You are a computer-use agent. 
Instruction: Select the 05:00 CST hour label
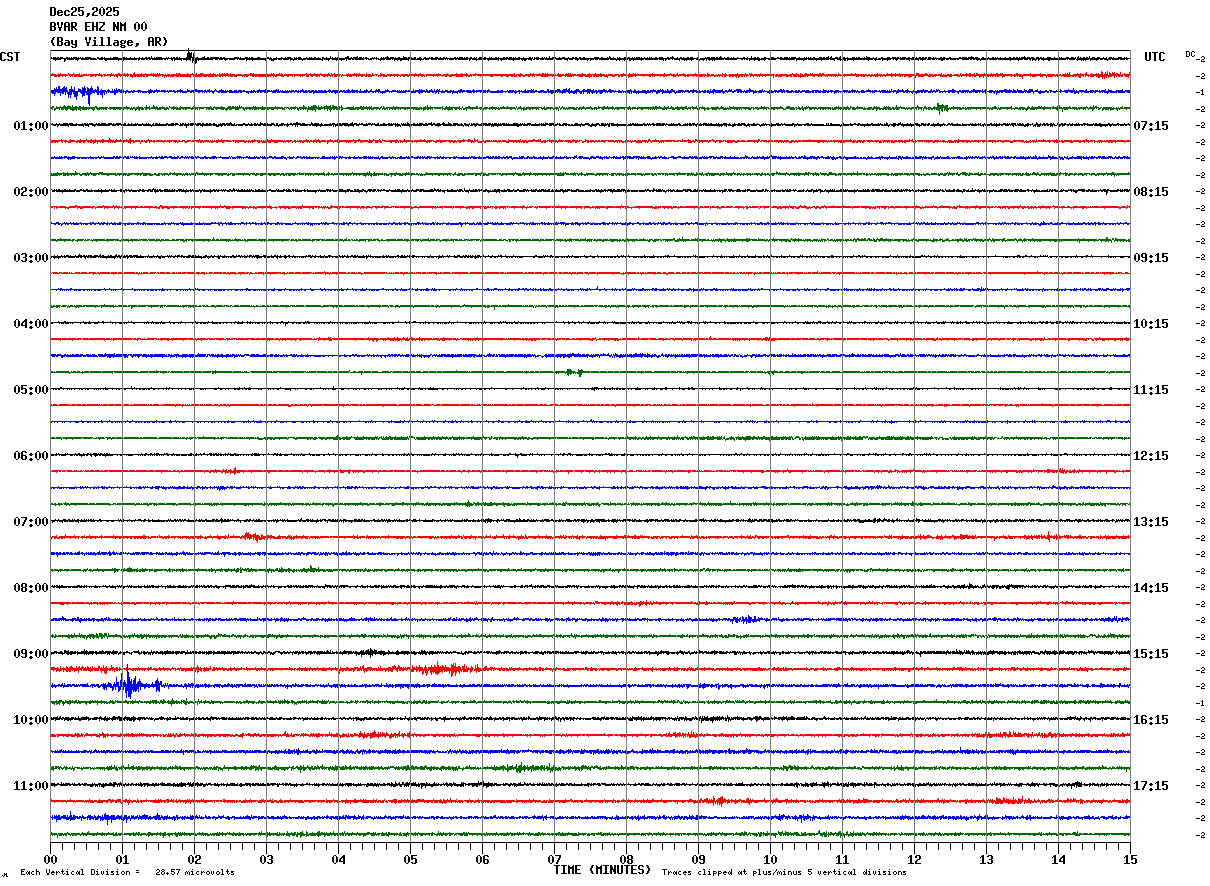tap(31, 390)
